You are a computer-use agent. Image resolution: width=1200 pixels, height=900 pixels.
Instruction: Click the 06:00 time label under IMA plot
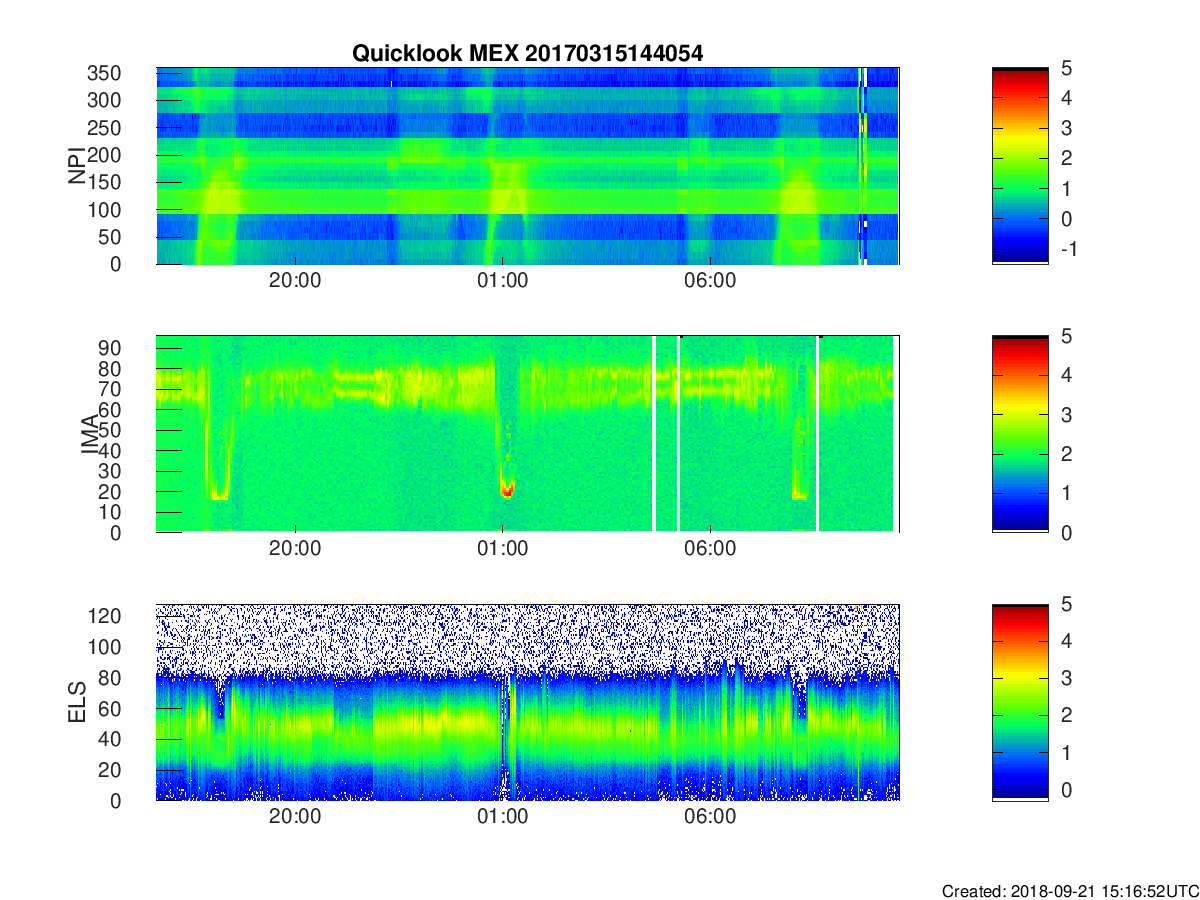tap(710, 549)
